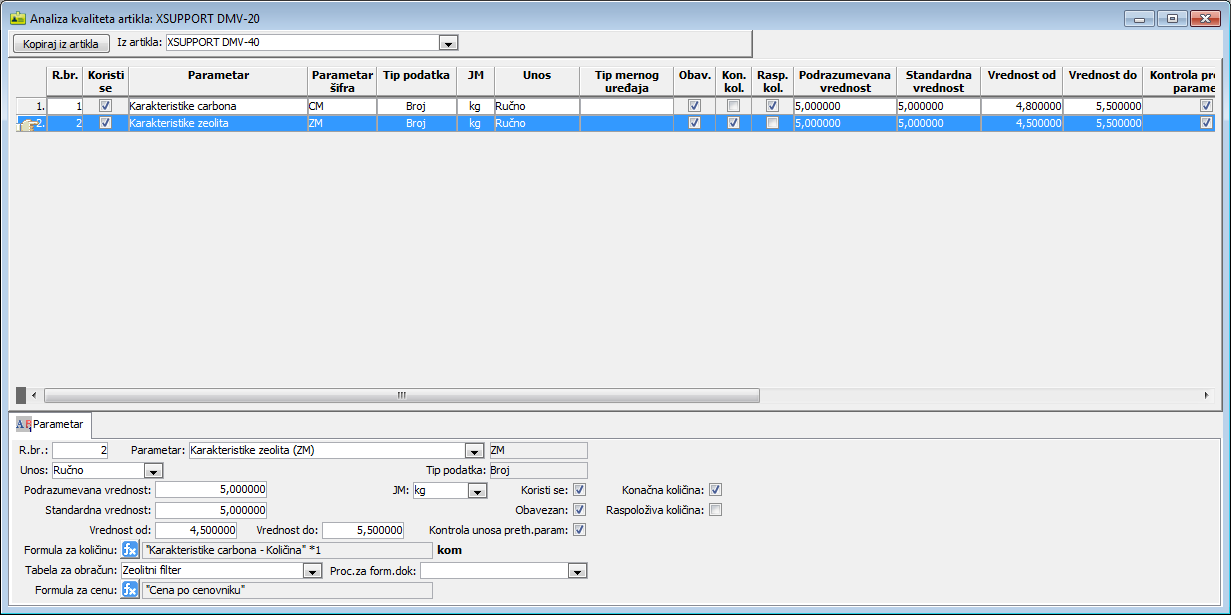Click the Parametar tab icon
This screenshot has width=1231, height=615.
[x=23, y=424]
